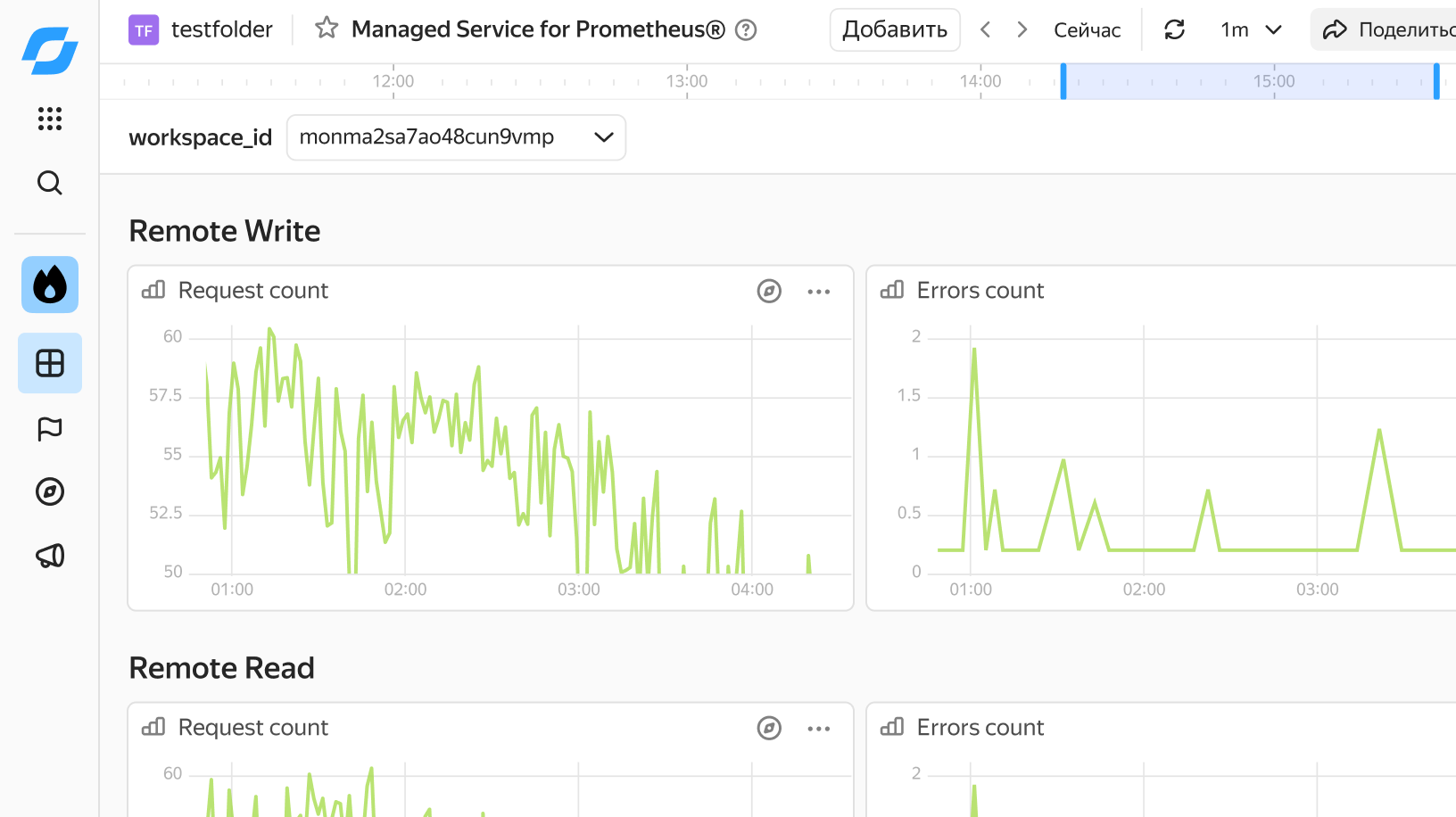
Task: Go to next time range arrow
Action: tap(1022, 29)
